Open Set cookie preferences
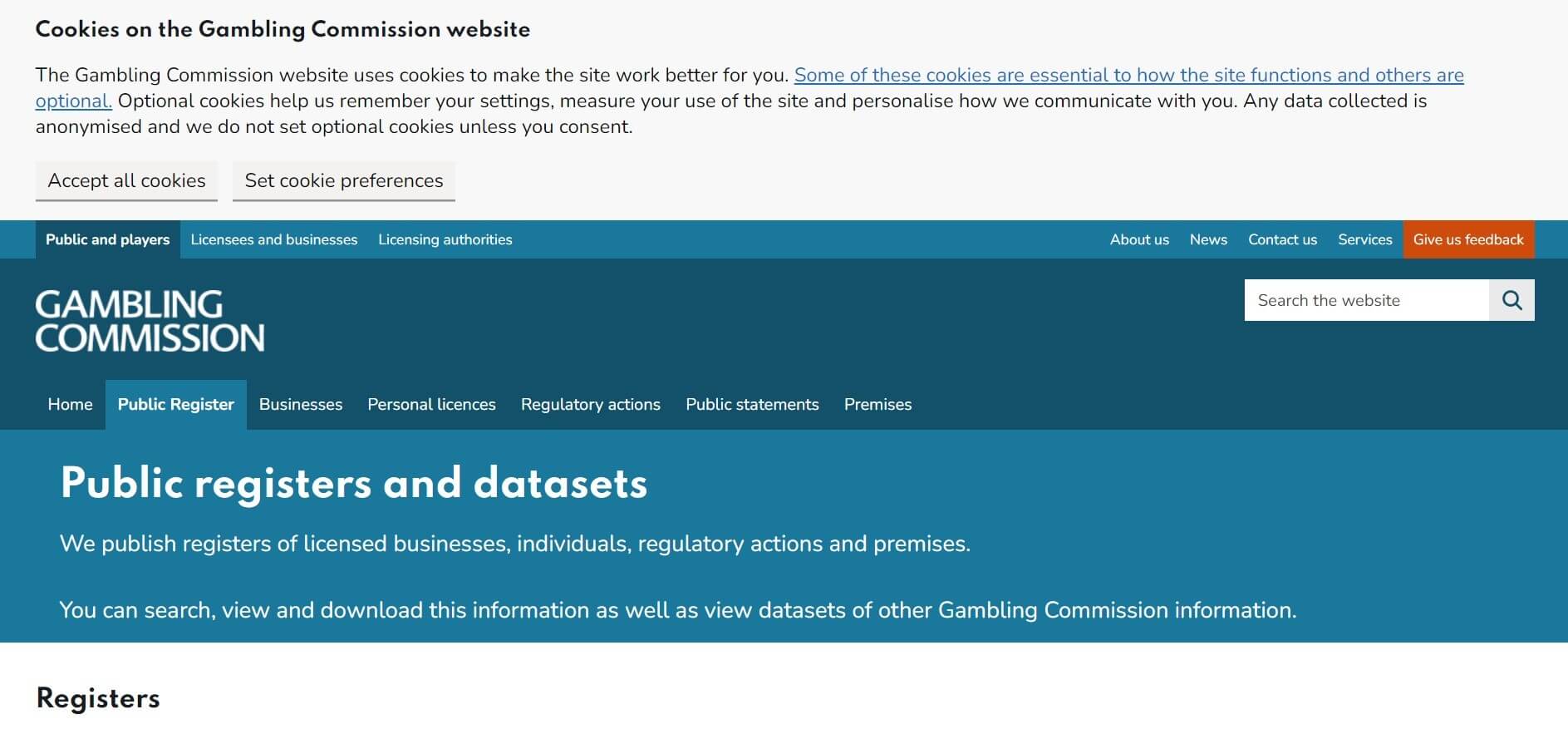Viewport: 1568px width, 729px height. (343, 180)
